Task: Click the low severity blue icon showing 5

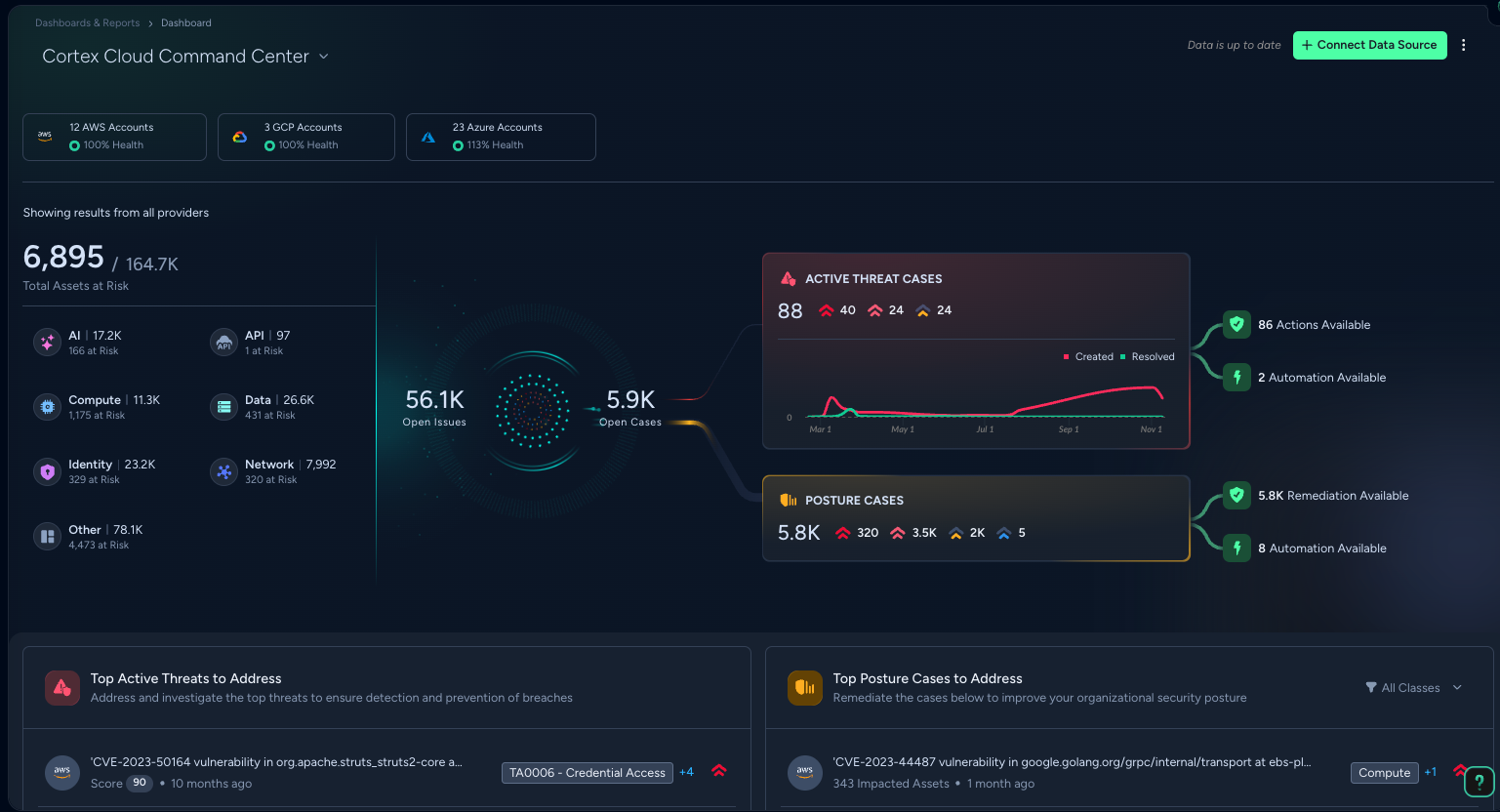Action: pyautogui.click(x=1003, y=533)
